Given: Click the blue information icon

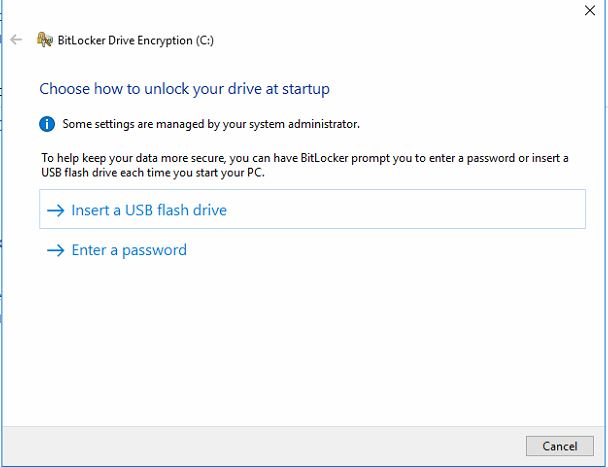Looking at the screenshot, I should tap(46, 124).
